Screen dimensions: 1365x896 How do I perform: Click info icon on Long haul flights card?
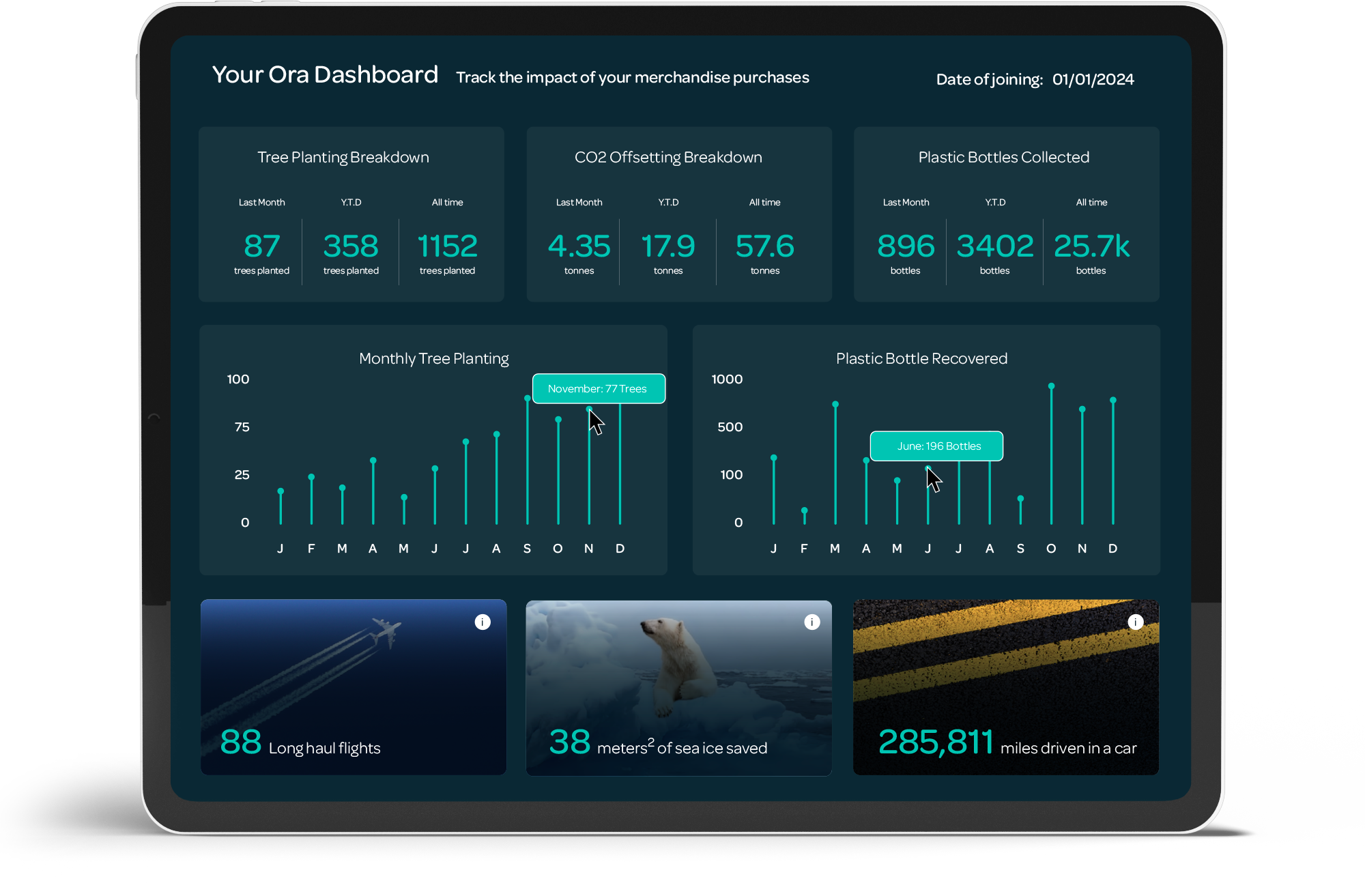click(483, 622)
